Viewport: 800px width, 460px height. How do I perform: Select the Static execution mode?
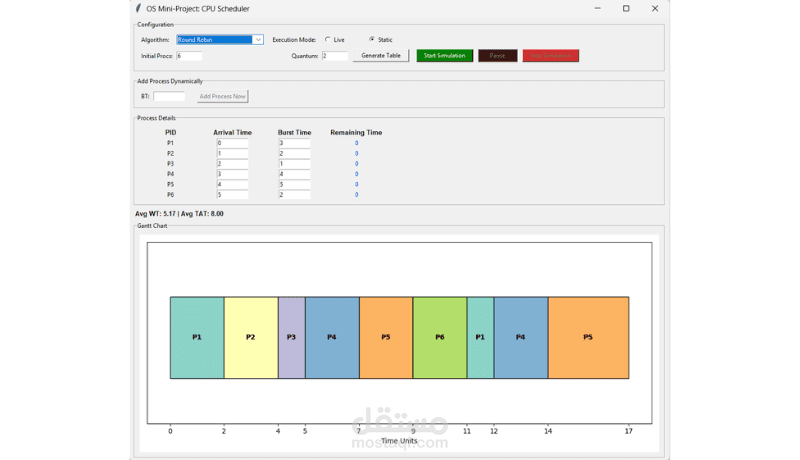tap(372, 39)
